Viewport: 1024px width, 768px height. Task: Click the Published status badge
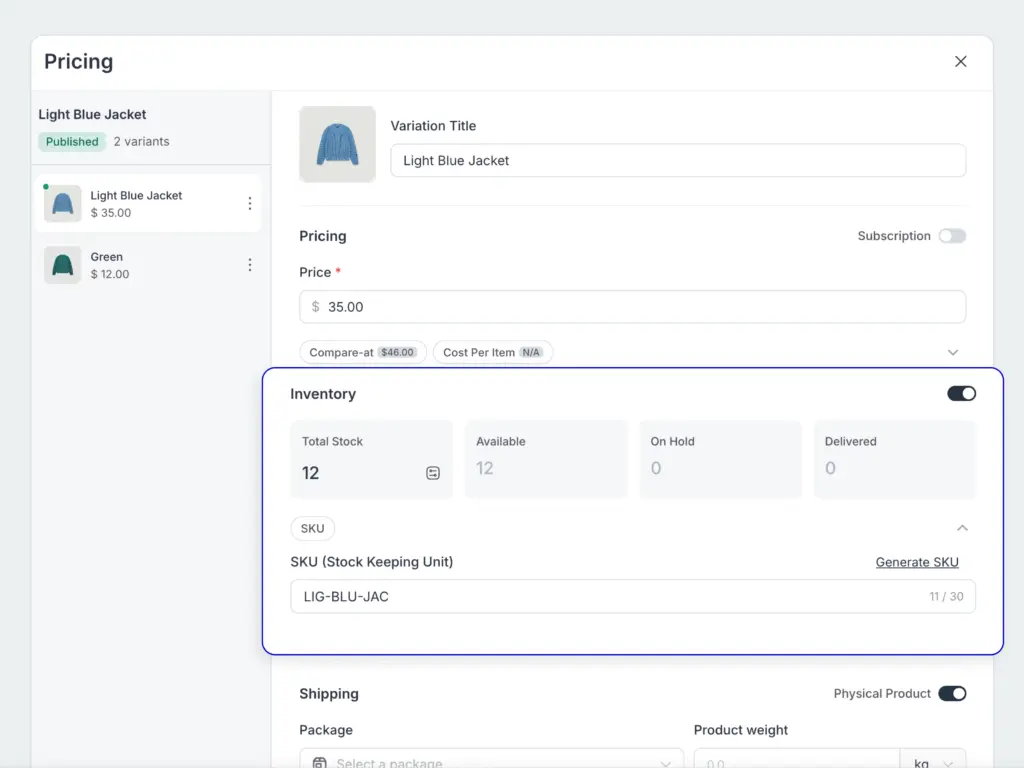(72, 142)
